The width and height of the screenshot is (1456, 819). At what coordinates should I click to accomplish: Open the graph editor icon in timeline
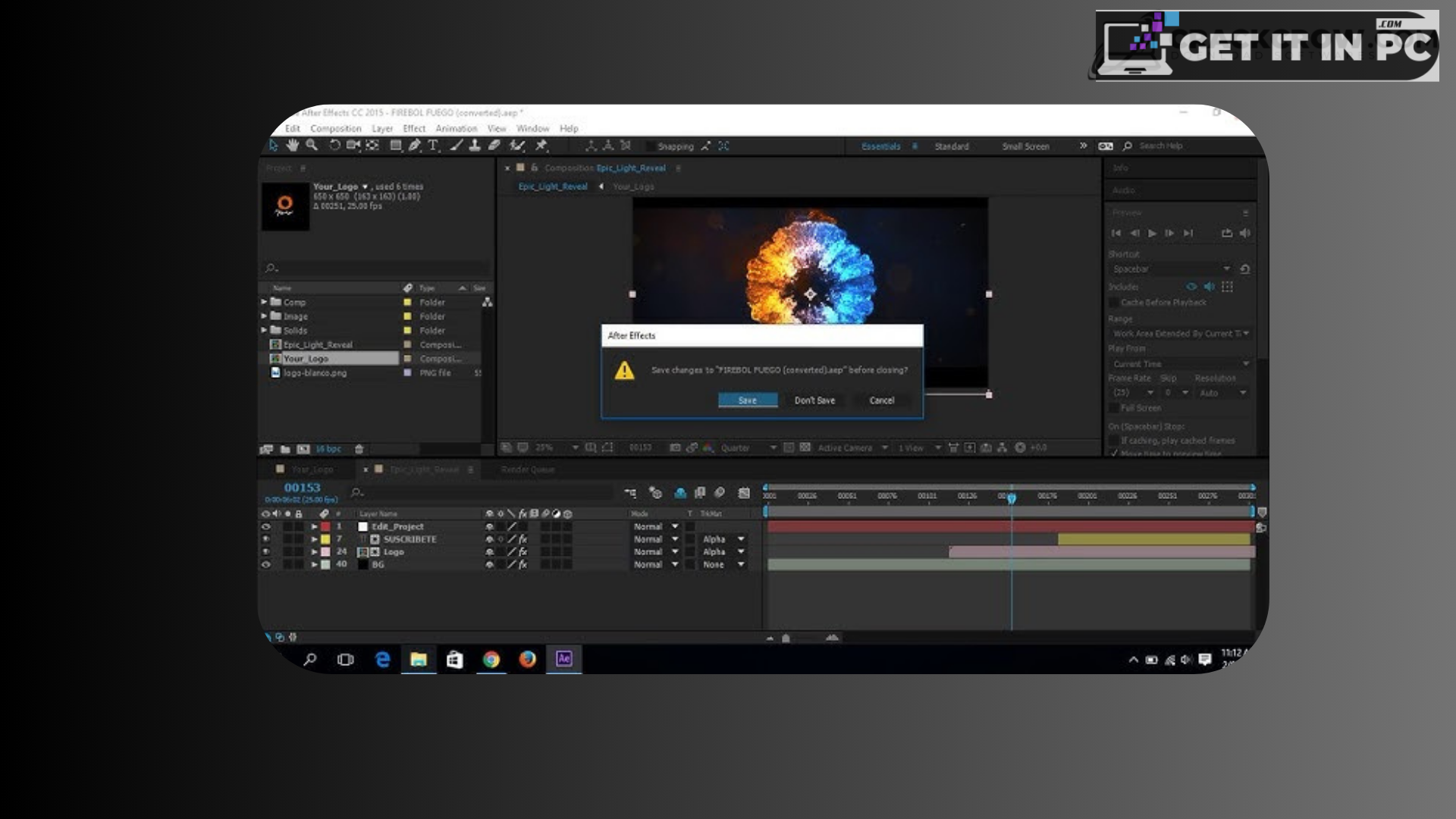pyautogui.click(x=744, y=493)
